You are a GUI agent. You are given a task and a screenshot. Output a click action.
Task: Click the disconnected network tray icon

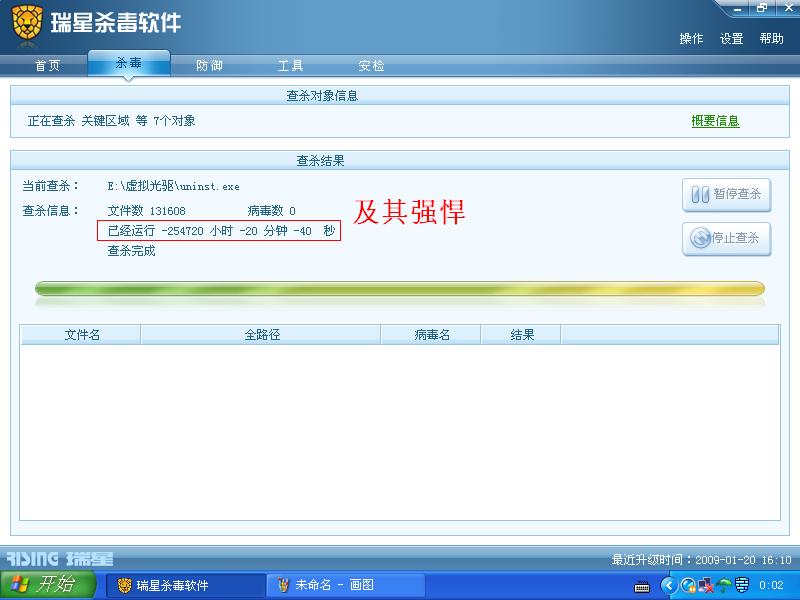pyautogui.click(x=706, y=585)
